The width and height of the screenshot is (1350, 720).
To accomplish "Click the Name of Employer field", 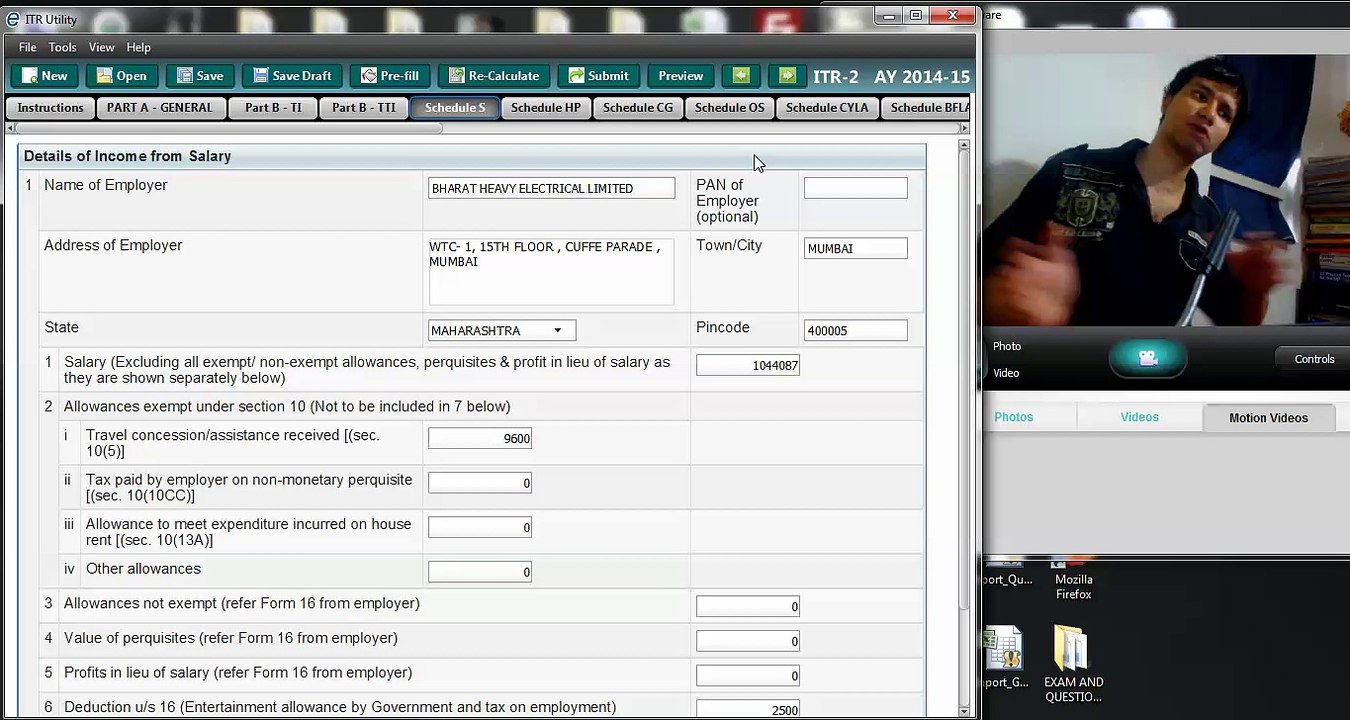I will point(551,188).
